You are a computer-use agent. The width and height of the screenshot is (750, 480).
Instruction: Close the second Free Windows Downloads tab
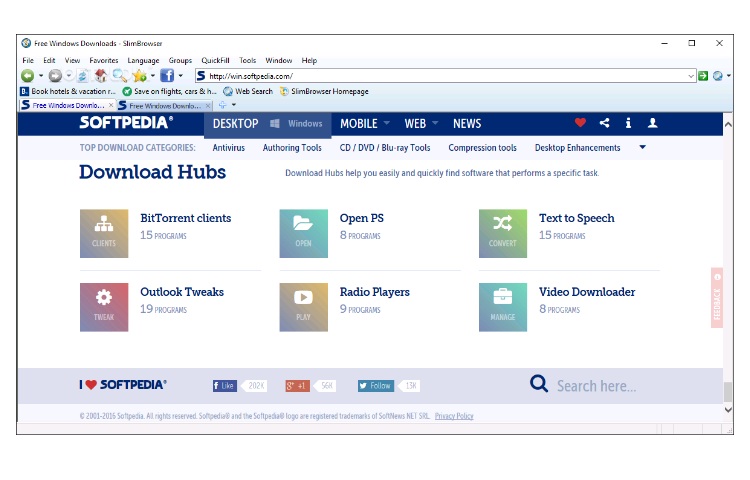pos(208,105)
